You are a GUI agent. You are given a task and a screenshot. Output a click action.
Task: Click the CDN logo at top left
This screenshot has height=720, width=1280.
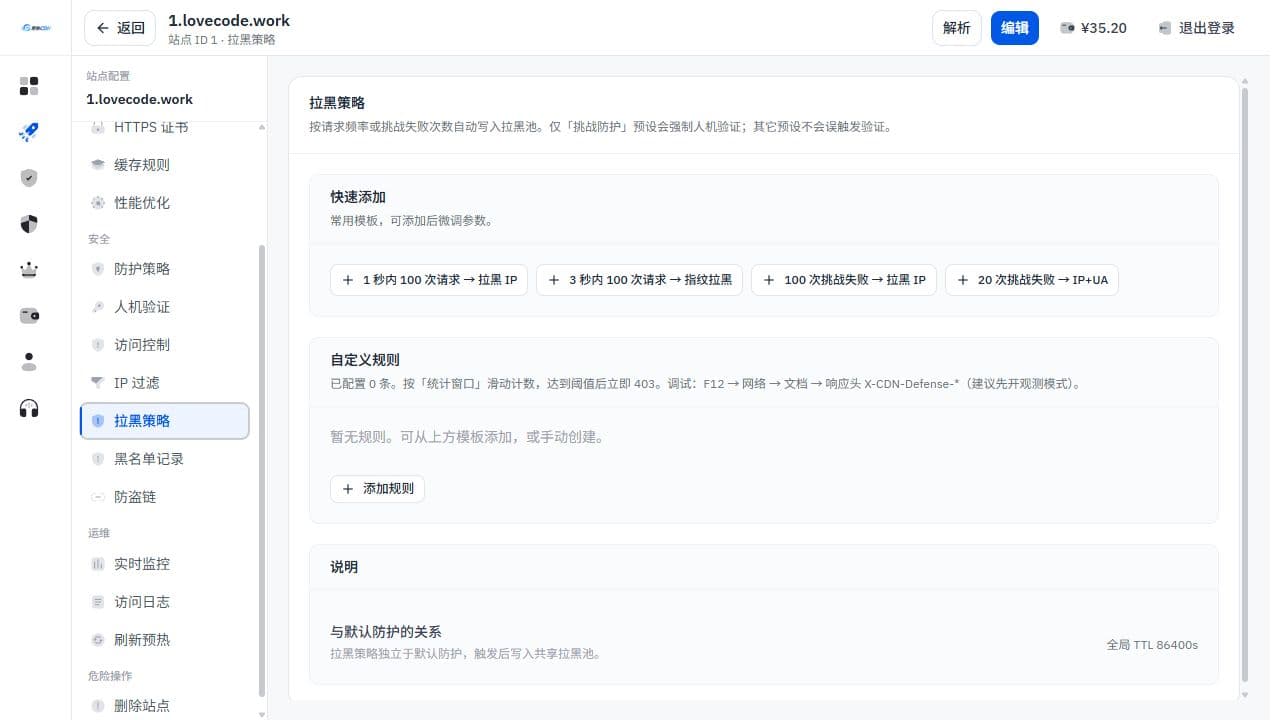tap(35, 28)
